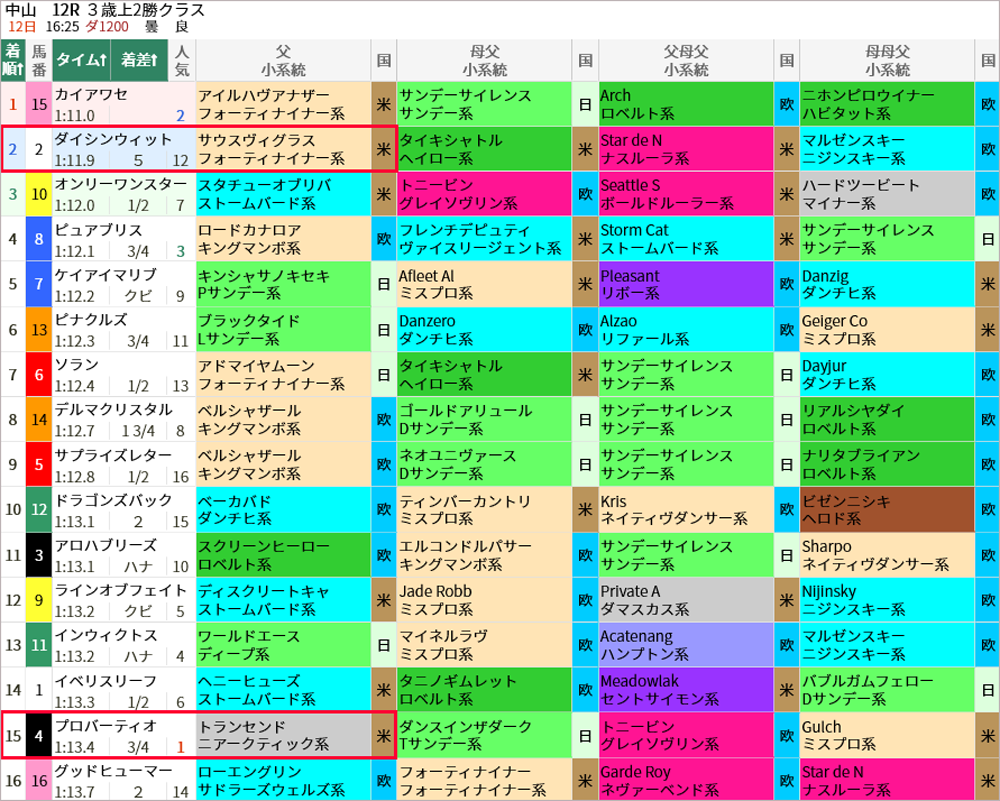1000x801 pixels.
Task: Select horse name ピュアブリス
Action: (98, 230)
